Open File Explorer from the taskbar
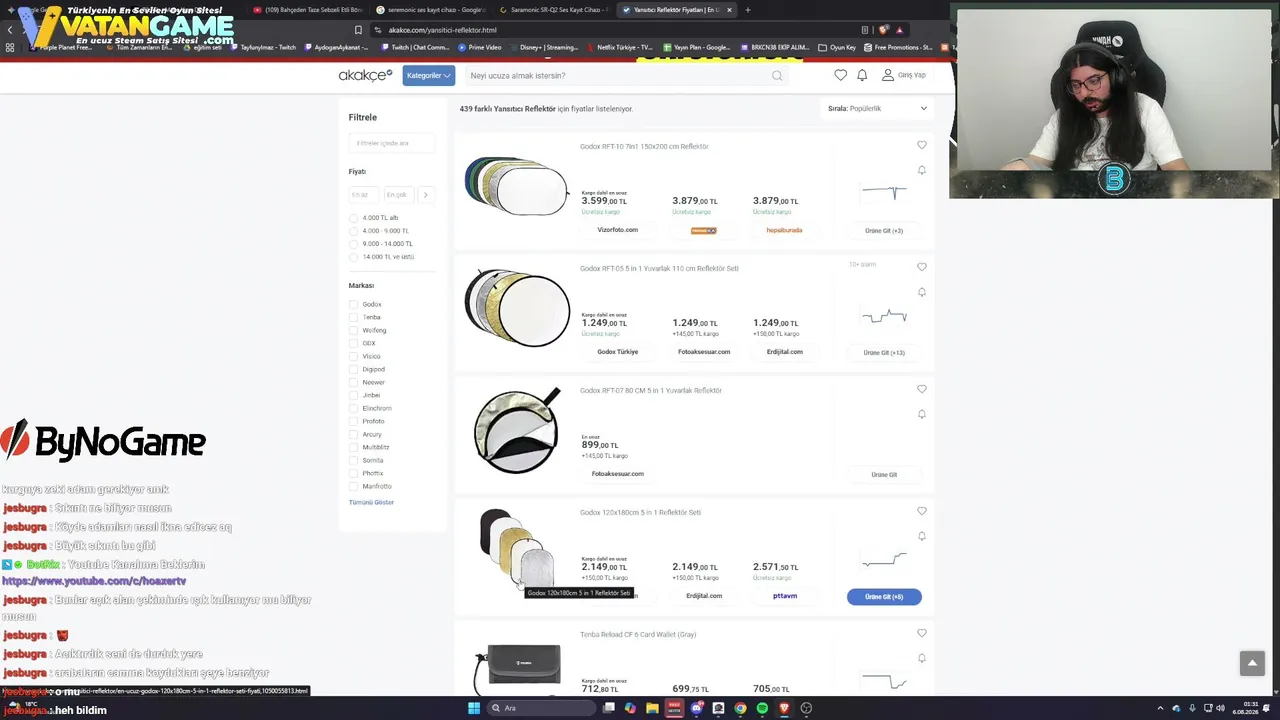Image resolution: width=1280 pixels, height=720 pixels. [652, 708]
